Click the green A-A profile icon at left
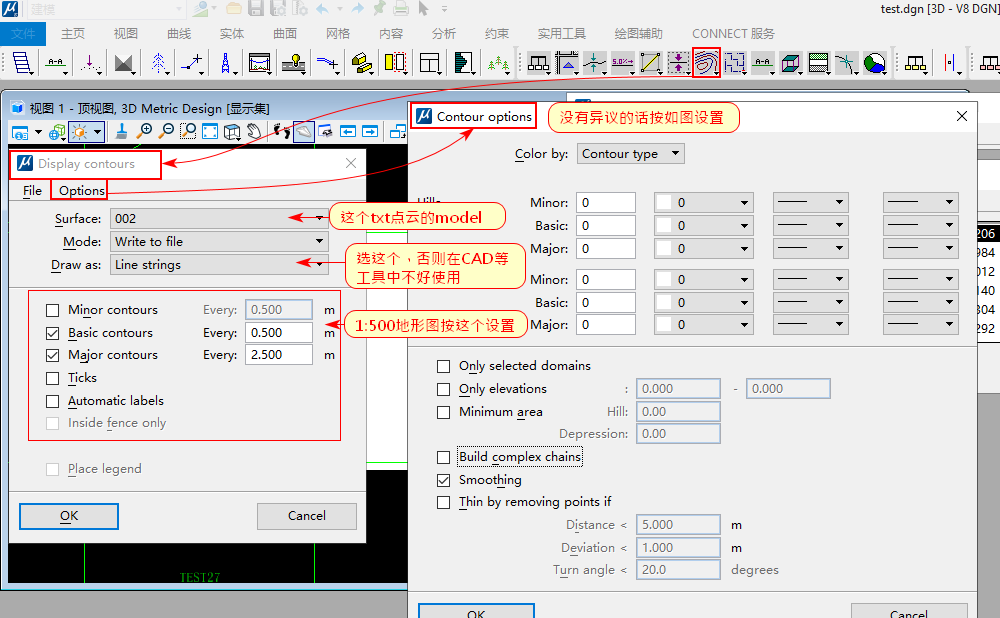This screenshot has width=1000, height=618. (57, 63)
